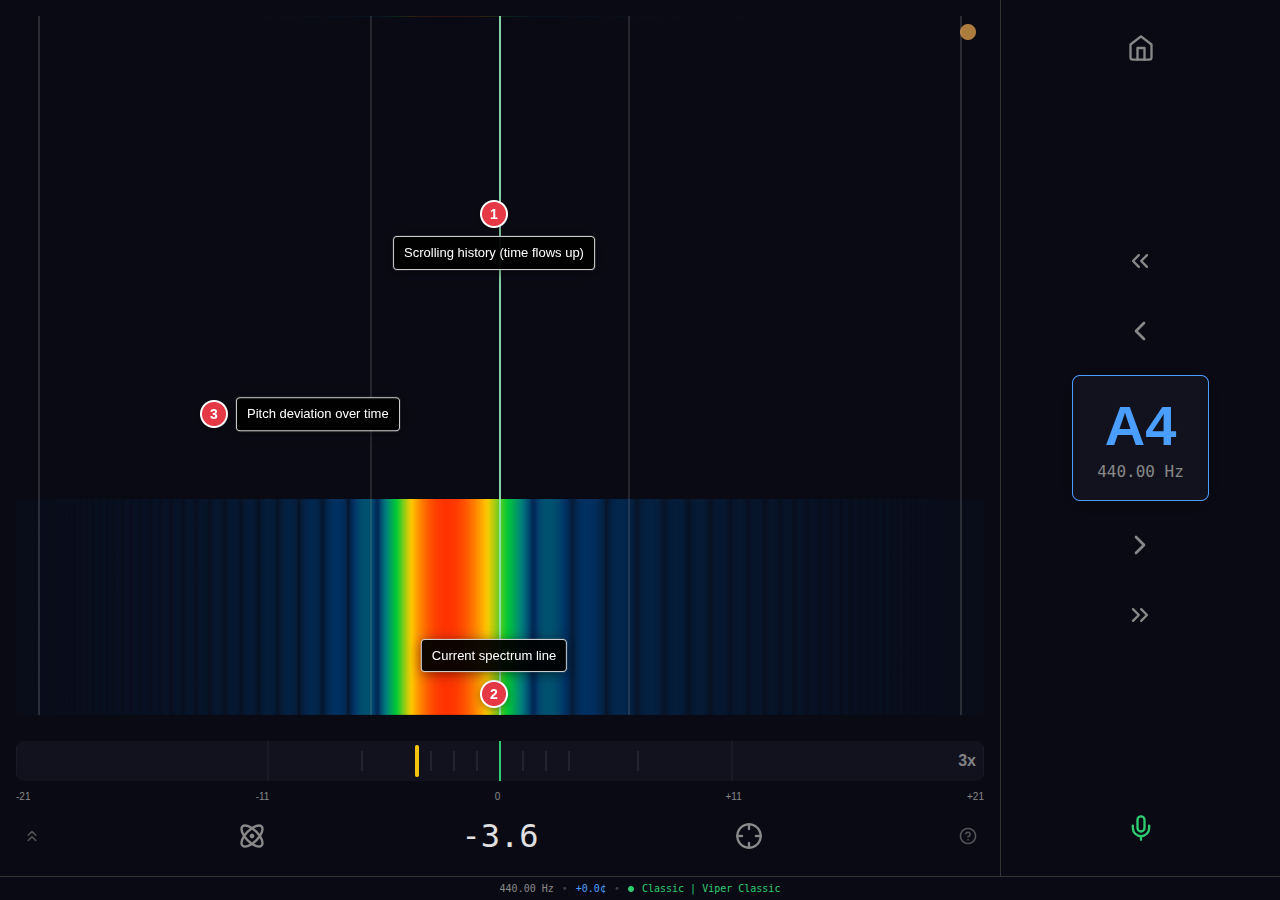Click the +0.0¢ offset in status bar
This screenshot has width=1280, height=900.
[590, 888]
